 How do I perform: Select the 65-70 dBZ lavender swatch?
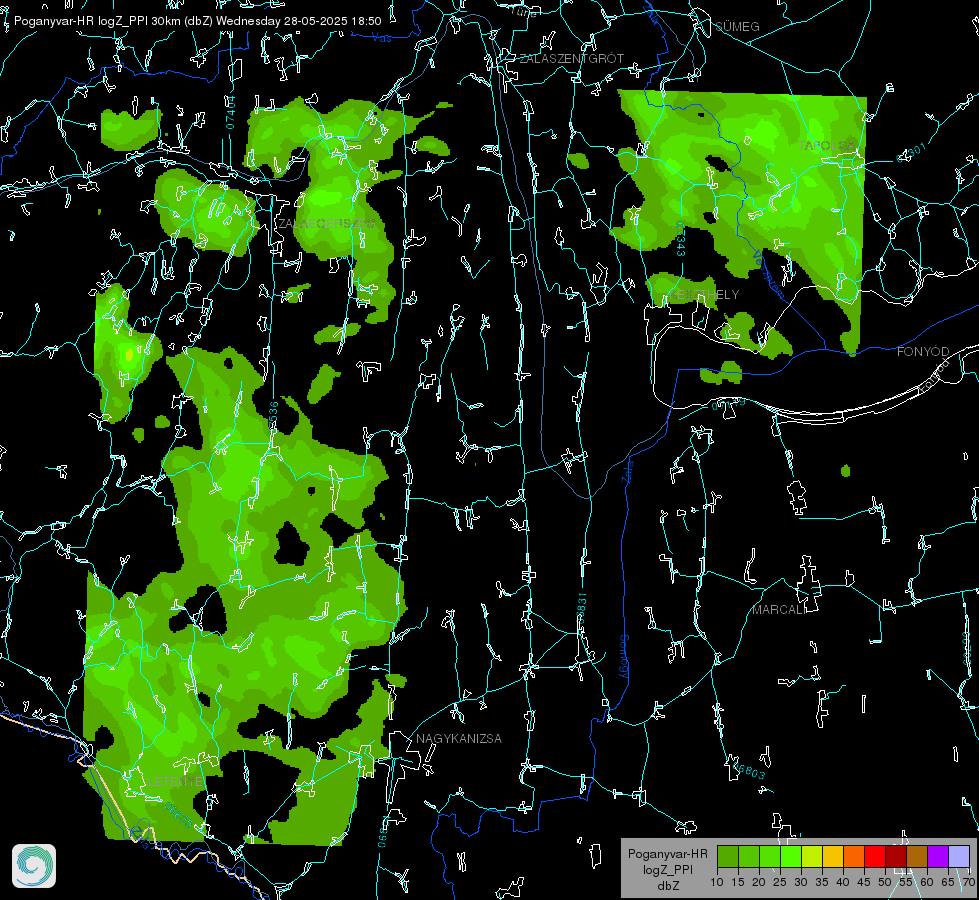(959, 857)
